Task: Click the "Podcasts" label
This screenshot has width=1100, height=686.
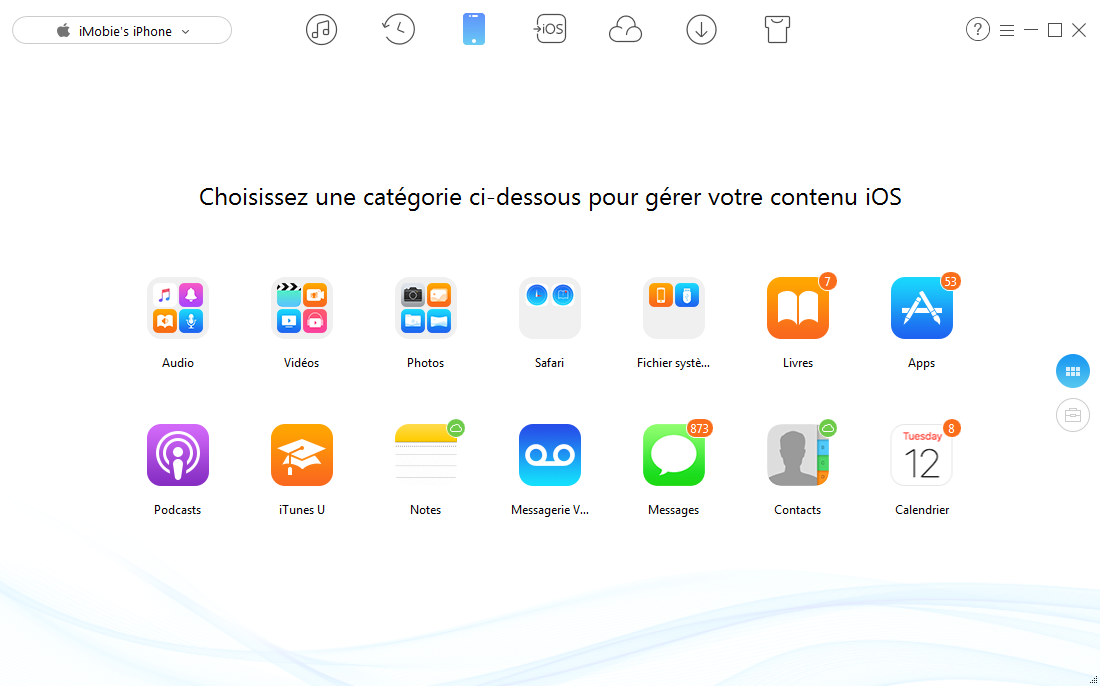Action: tap(177, 510)
